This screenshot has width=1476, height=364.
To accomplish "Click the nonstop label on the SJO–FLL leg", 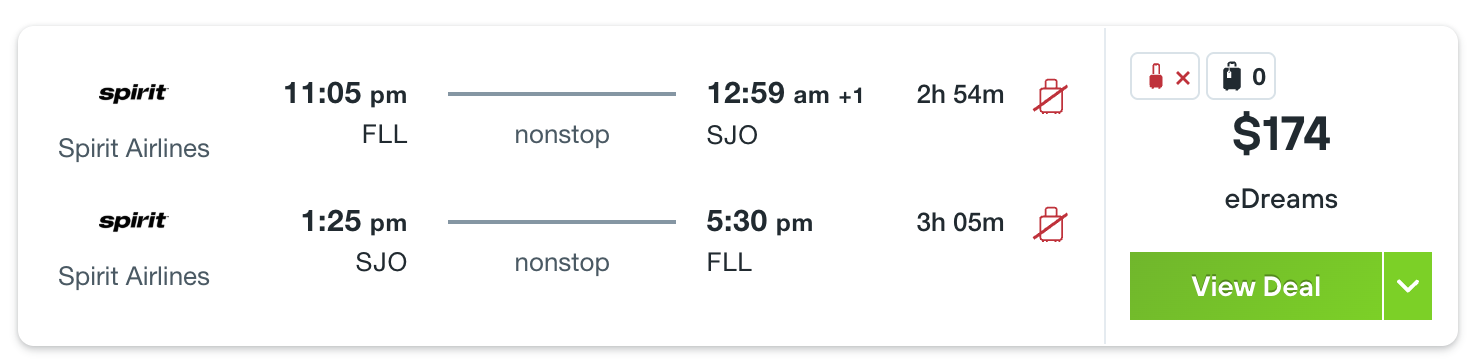I will 562,262.
